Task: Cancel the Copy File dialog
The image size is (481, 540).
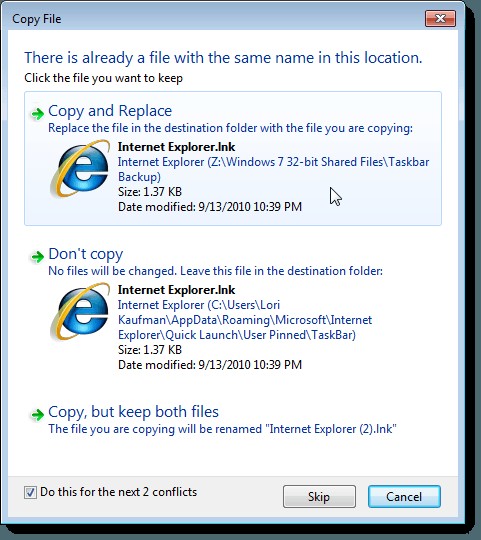Action: pos(404,497)
